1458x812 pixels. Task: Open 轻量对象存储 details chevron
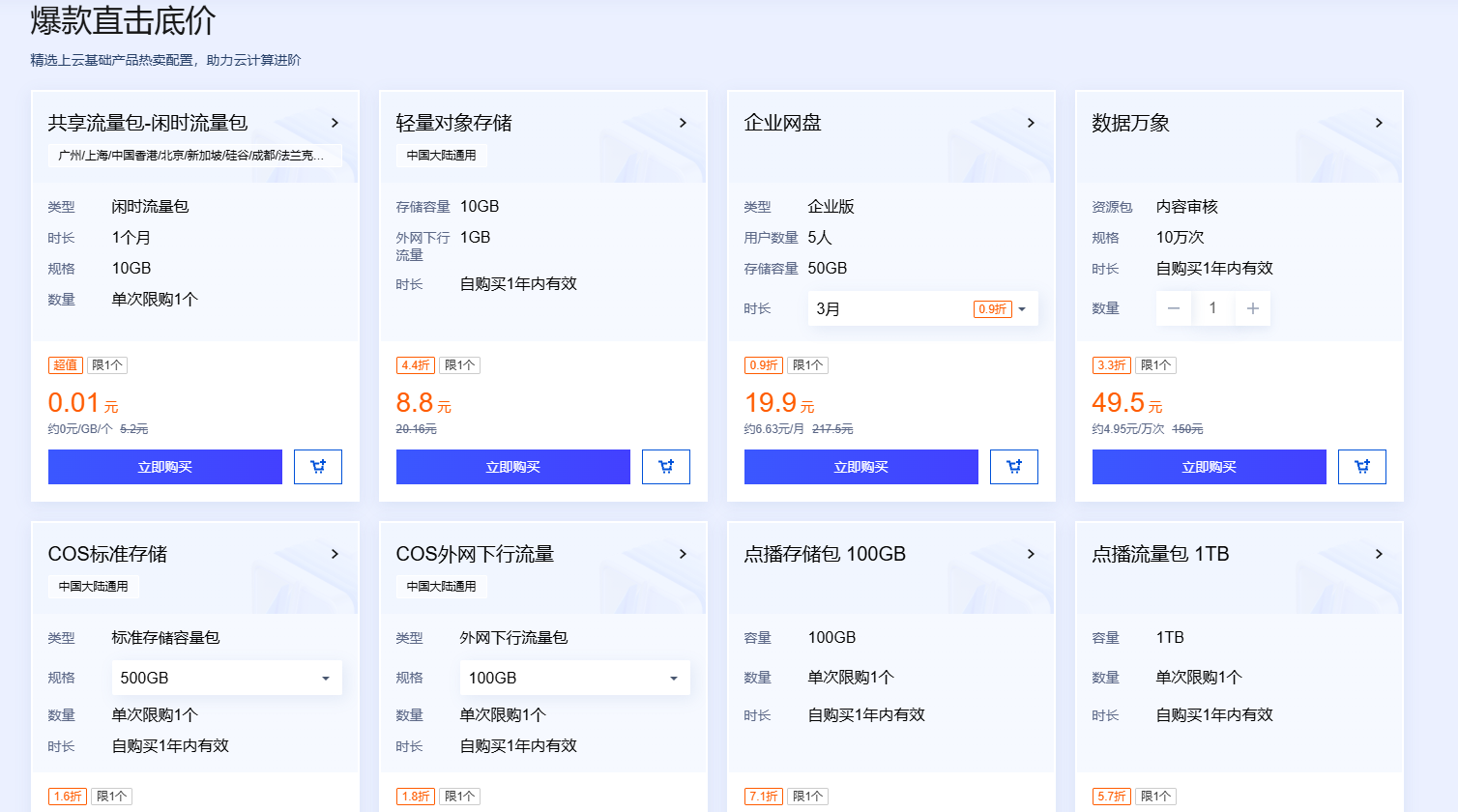(x=683, y=123)
